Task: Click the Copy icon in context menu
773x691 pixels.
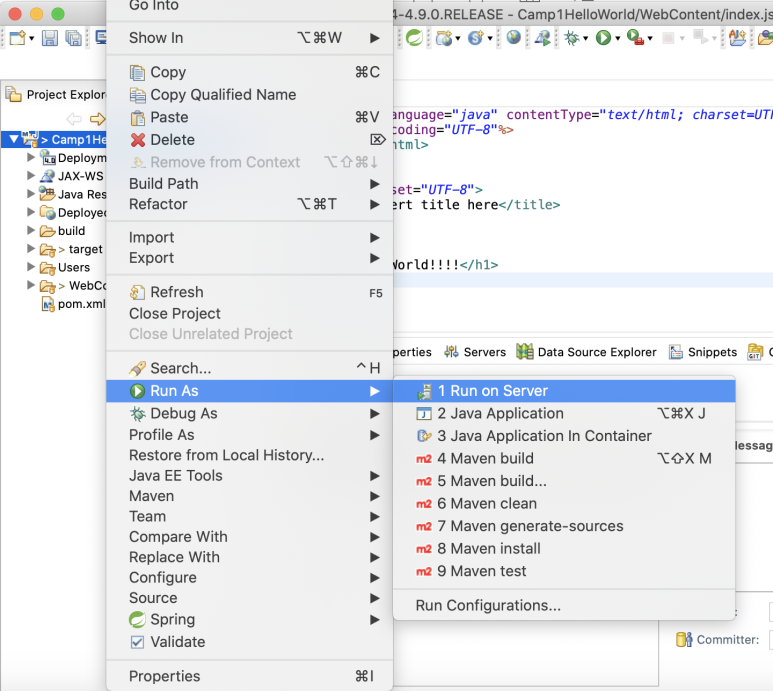Action: pyautogui.click(x=138, y=72)
